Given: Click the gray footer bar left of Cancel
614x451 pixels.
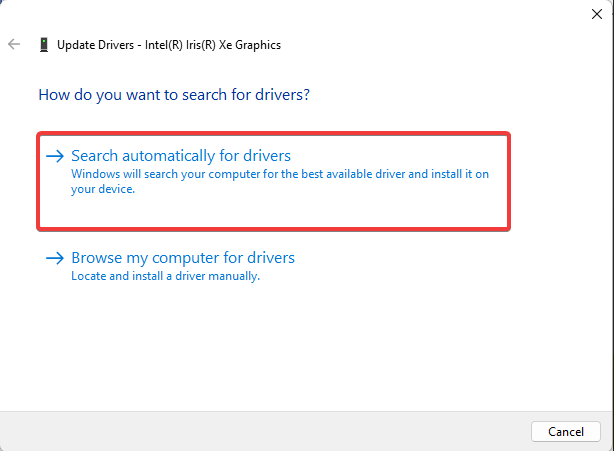Looking at the screenshot, I should click(x=265, y=431).
